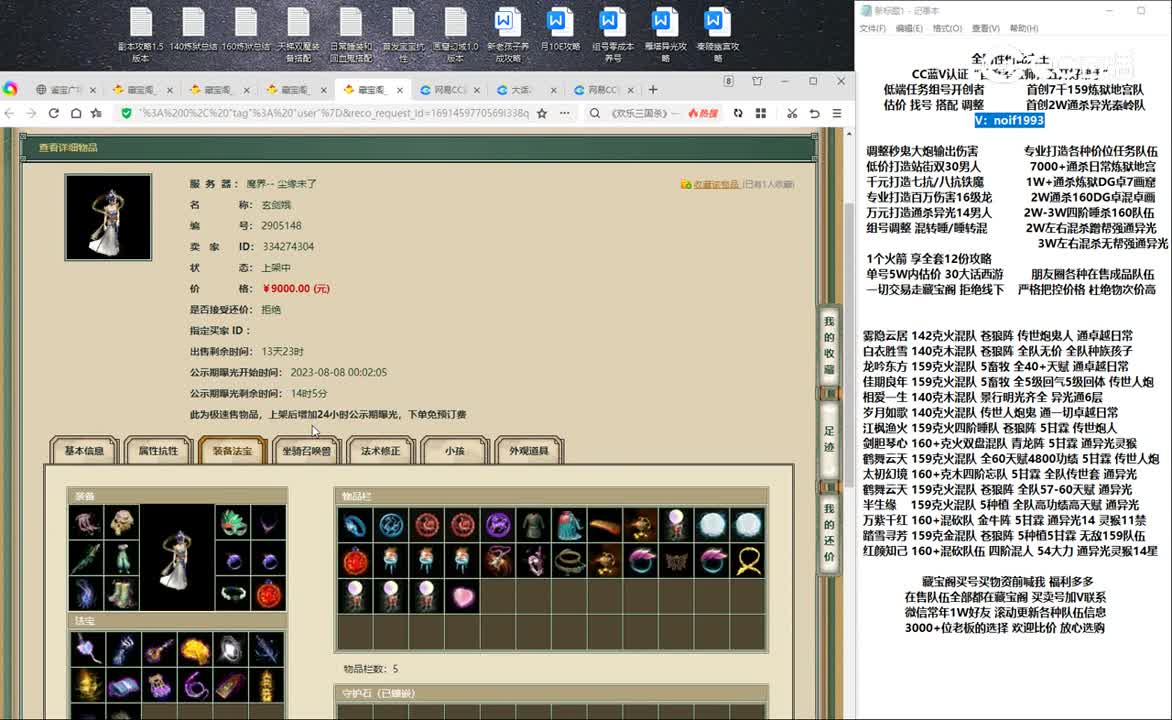The height and width of the screenshot is (720, 1172).
Task: Open 编辑(E) menu in Notepad
Action: click(908, 28)
